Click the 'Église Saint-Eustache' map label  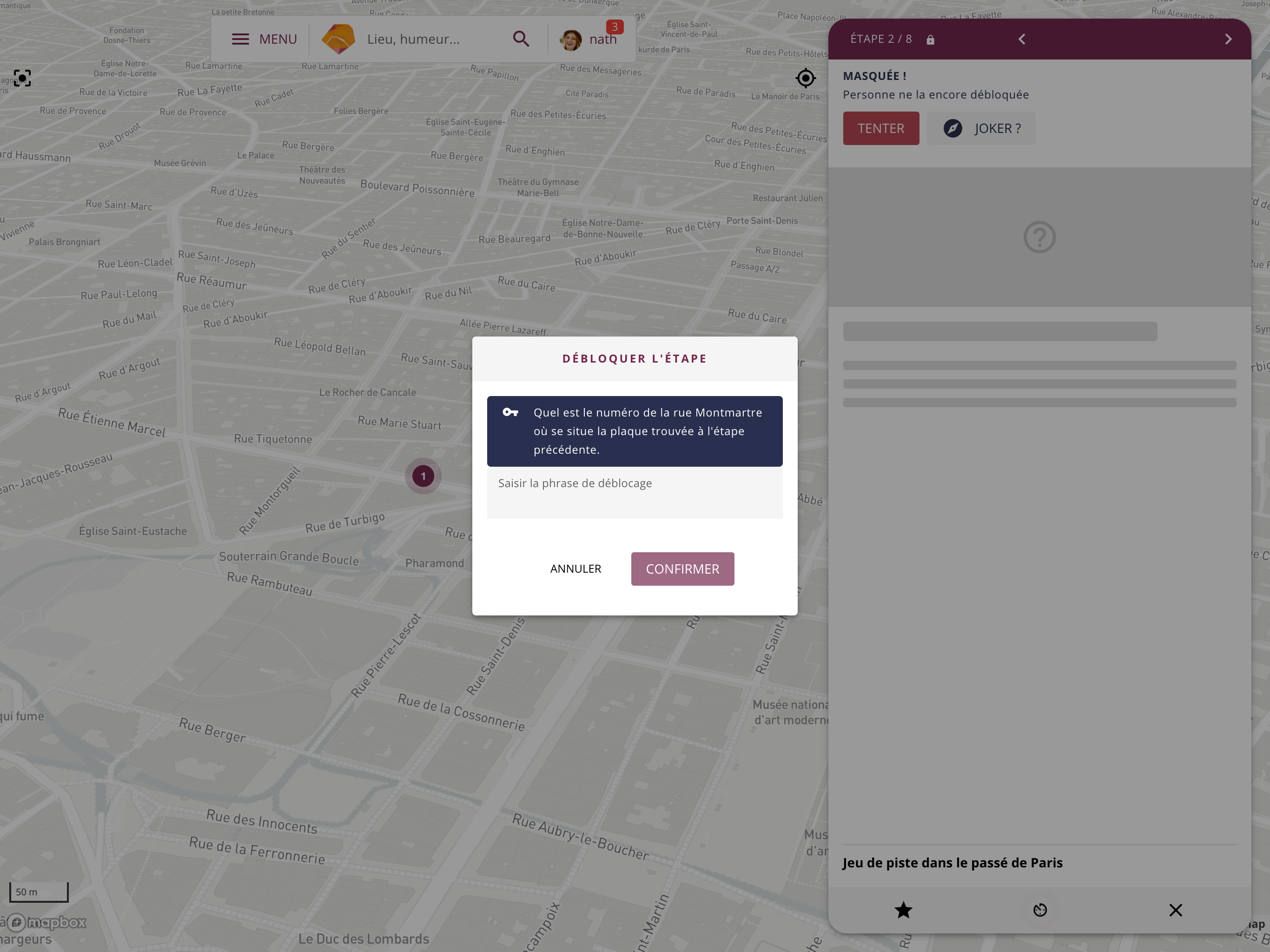pyautogui.click(x=132, y=531)
